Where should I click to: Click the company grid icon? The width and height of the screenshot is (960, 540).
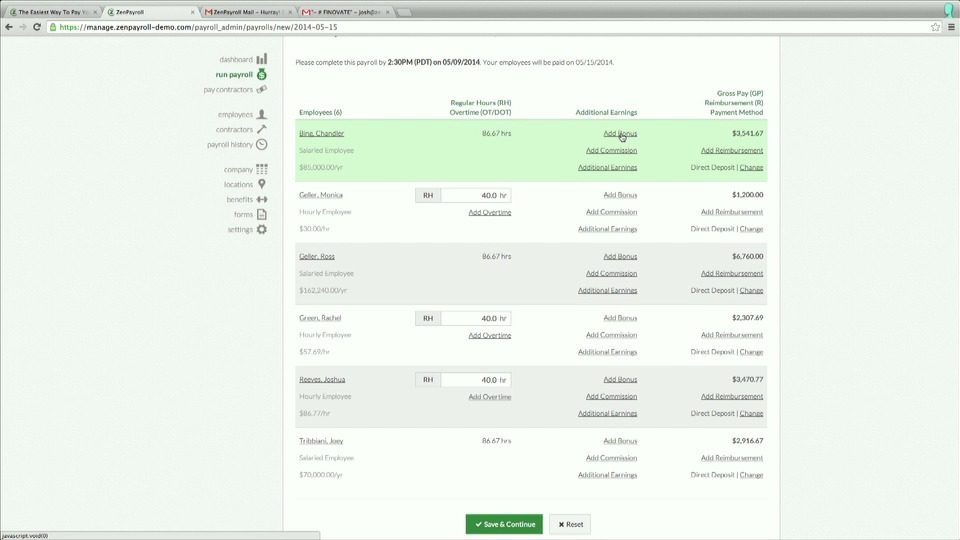pos(261,169)
